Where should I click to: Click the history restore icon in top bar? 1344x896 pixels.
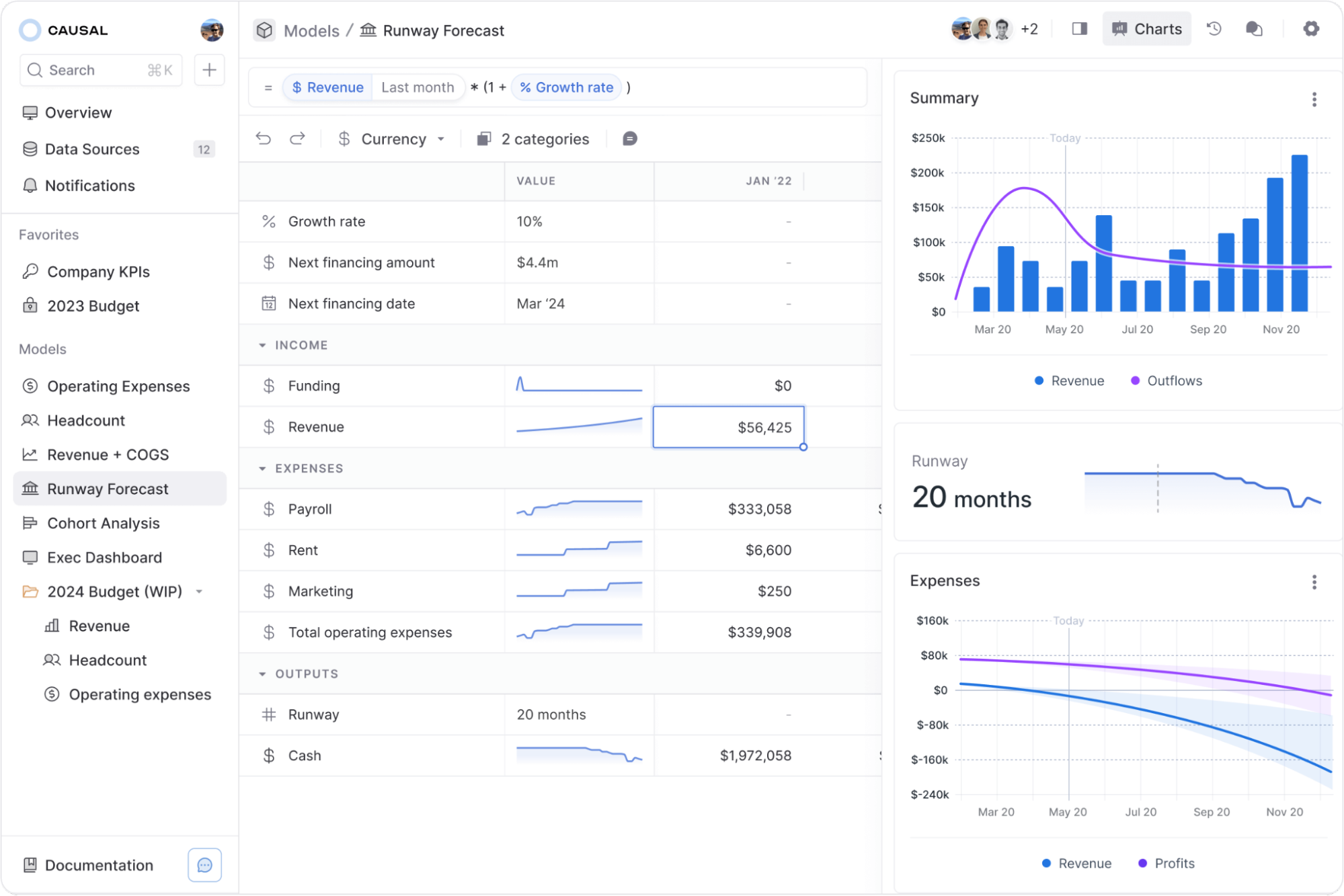pyautogui.click(x=1213, y=30)
